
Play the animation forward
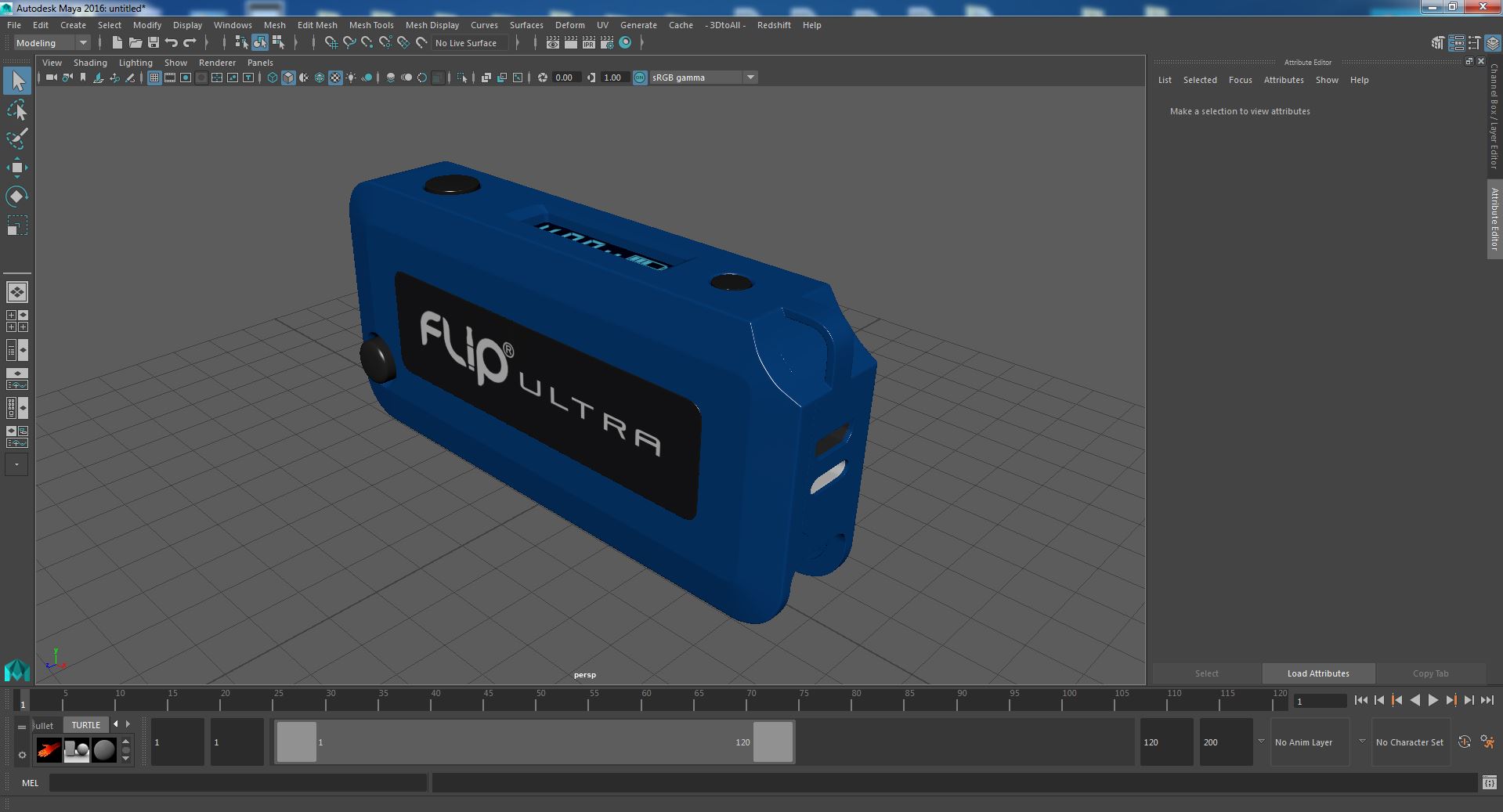1433,700
